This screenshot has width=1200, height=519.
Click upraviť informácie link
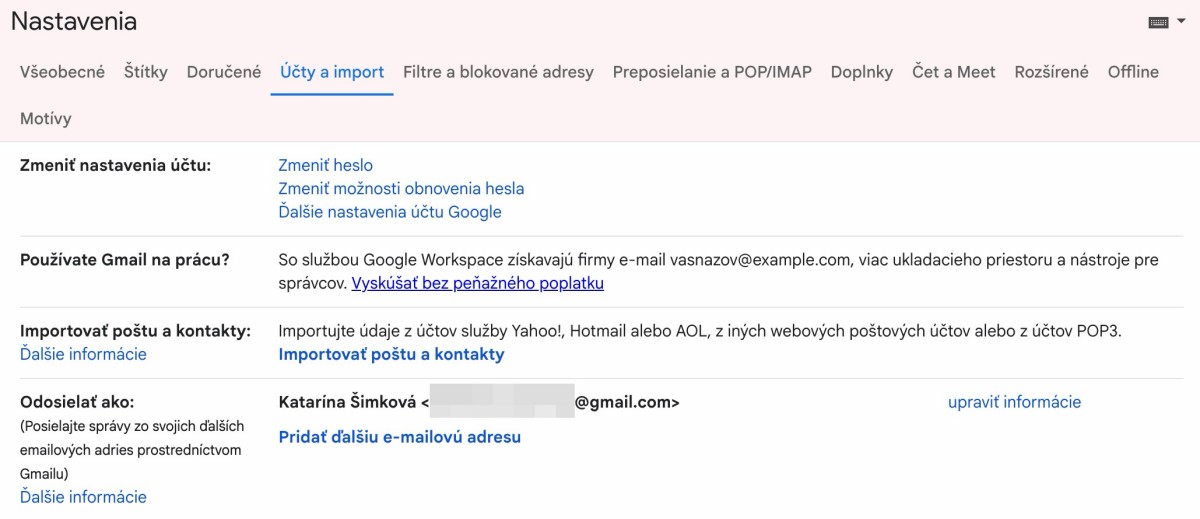(x=1014, y=402)
